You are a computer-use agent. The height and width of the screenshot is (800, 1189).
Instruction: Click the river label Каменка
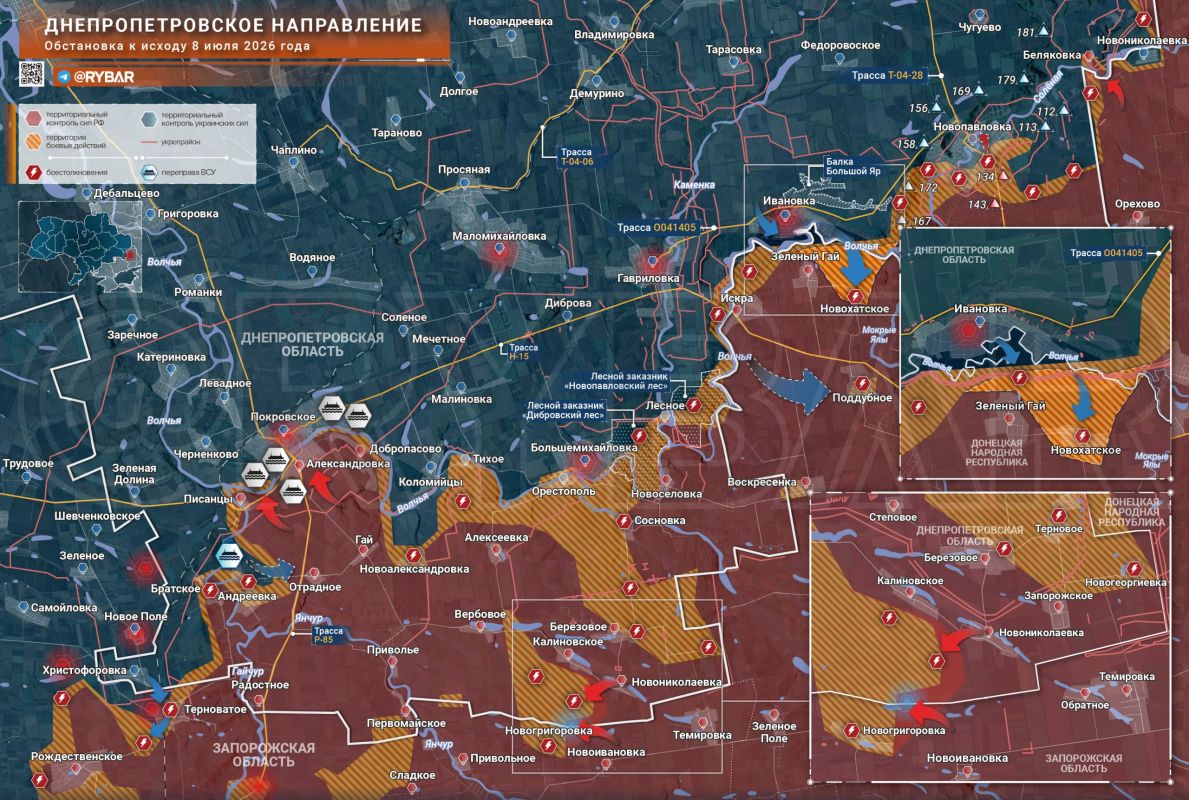(695, 185)
